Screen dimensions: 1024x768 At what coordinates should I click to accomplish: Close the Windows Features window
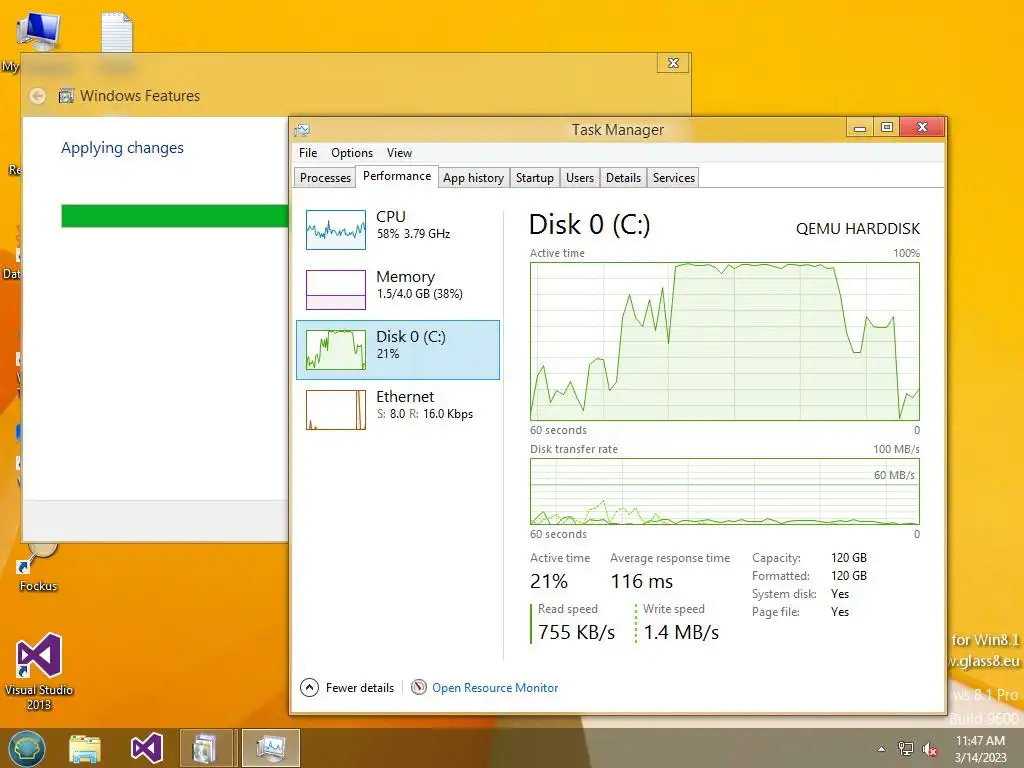click(673, 63)
